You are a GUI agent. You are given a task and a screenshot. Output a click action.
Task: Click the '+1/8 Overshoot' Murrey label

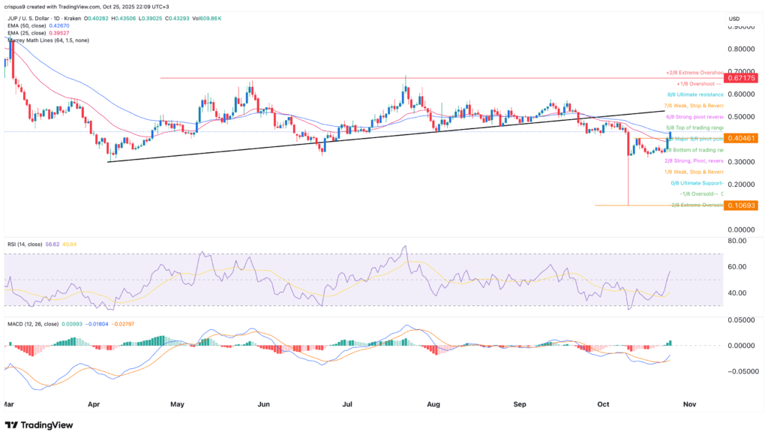(700, 84)
